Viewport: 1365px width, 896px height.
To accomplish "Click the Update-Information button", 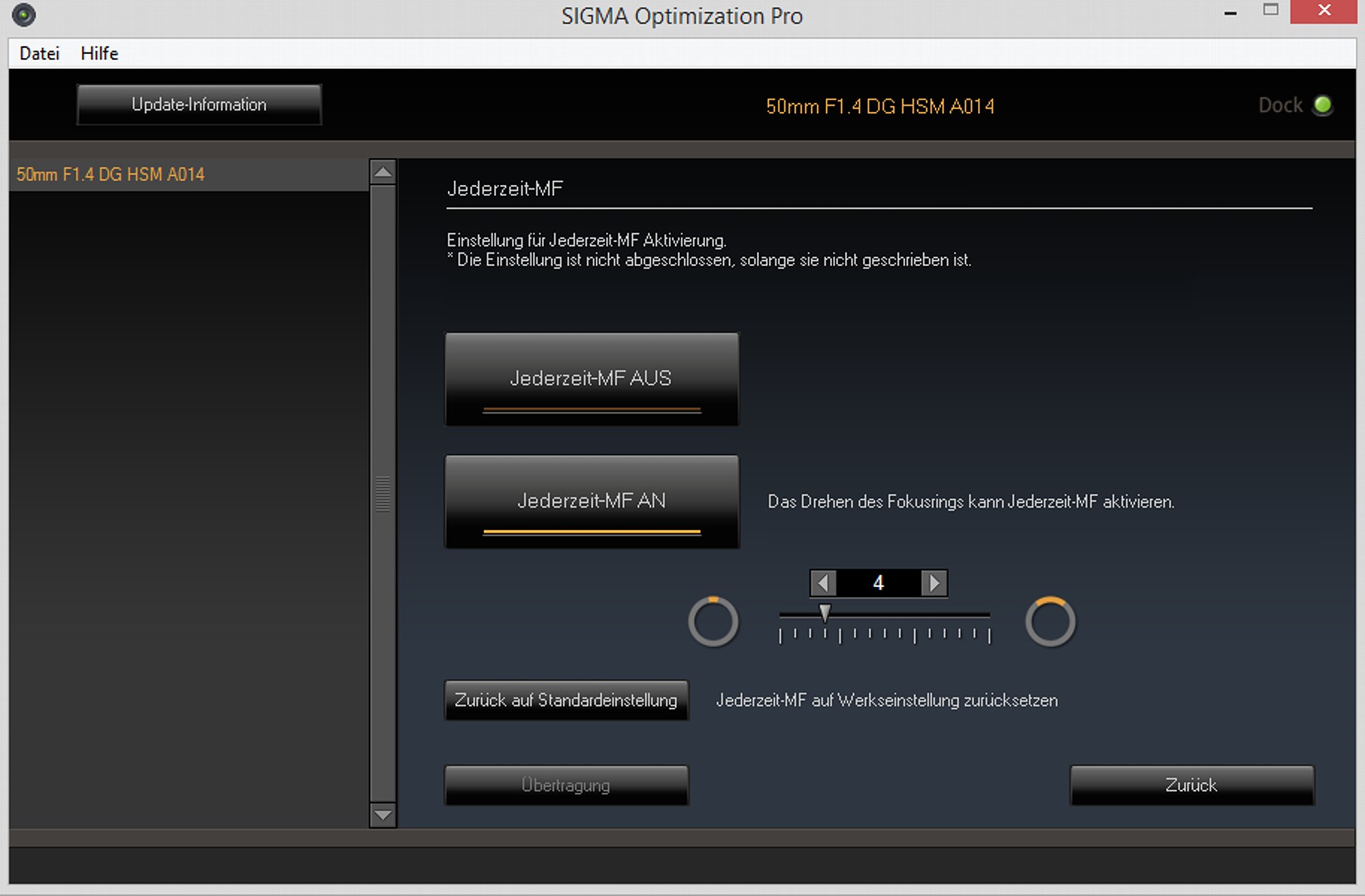I will pos(199,104).
